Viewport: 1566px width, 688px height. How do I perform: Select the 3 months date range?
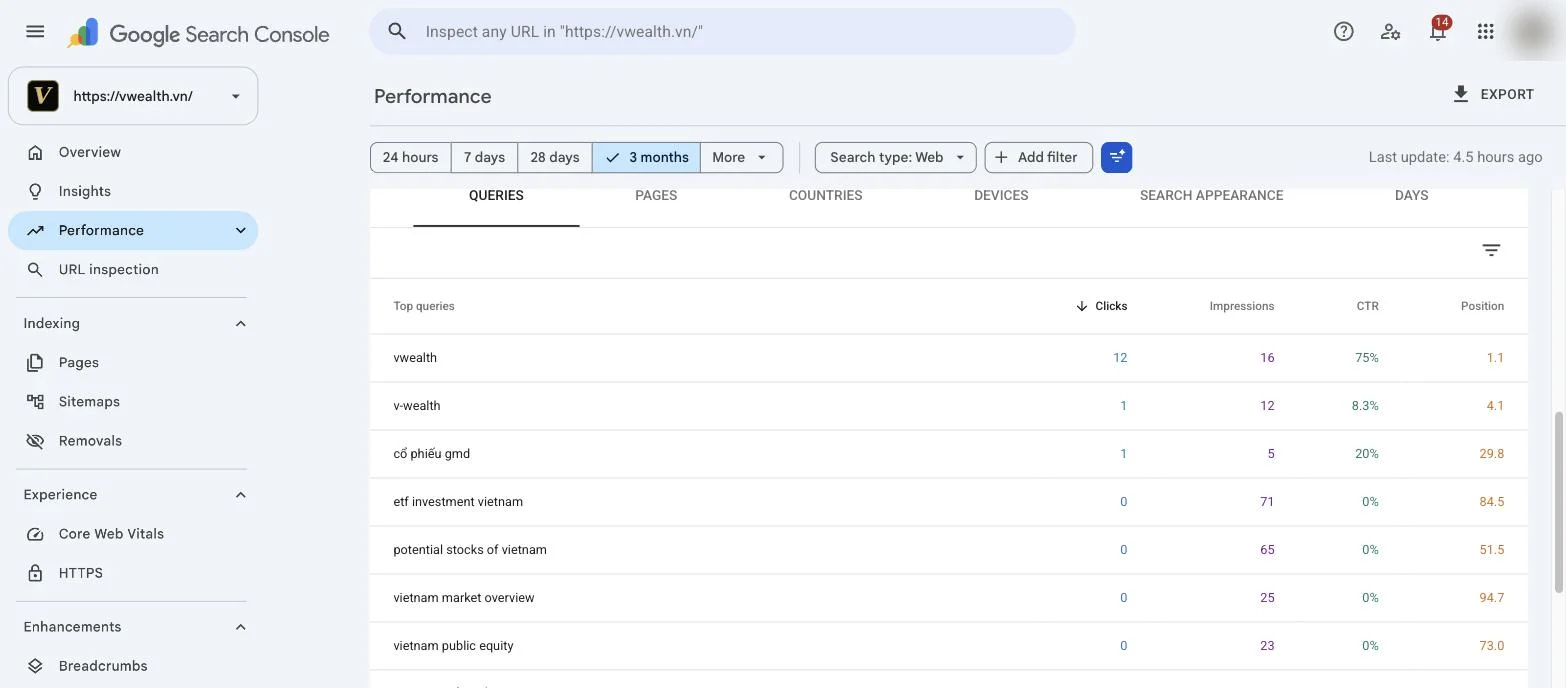(x=646, y=157)
